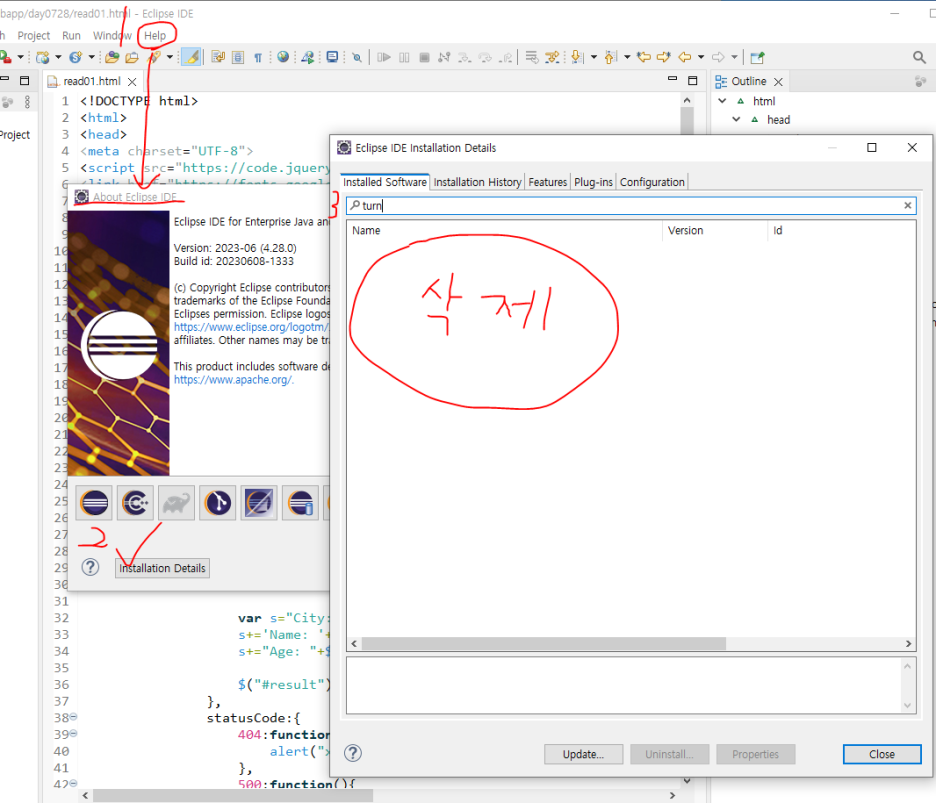Click the right scroll arrow in Installed Software list
936x803 pixels.
point(908,644)
